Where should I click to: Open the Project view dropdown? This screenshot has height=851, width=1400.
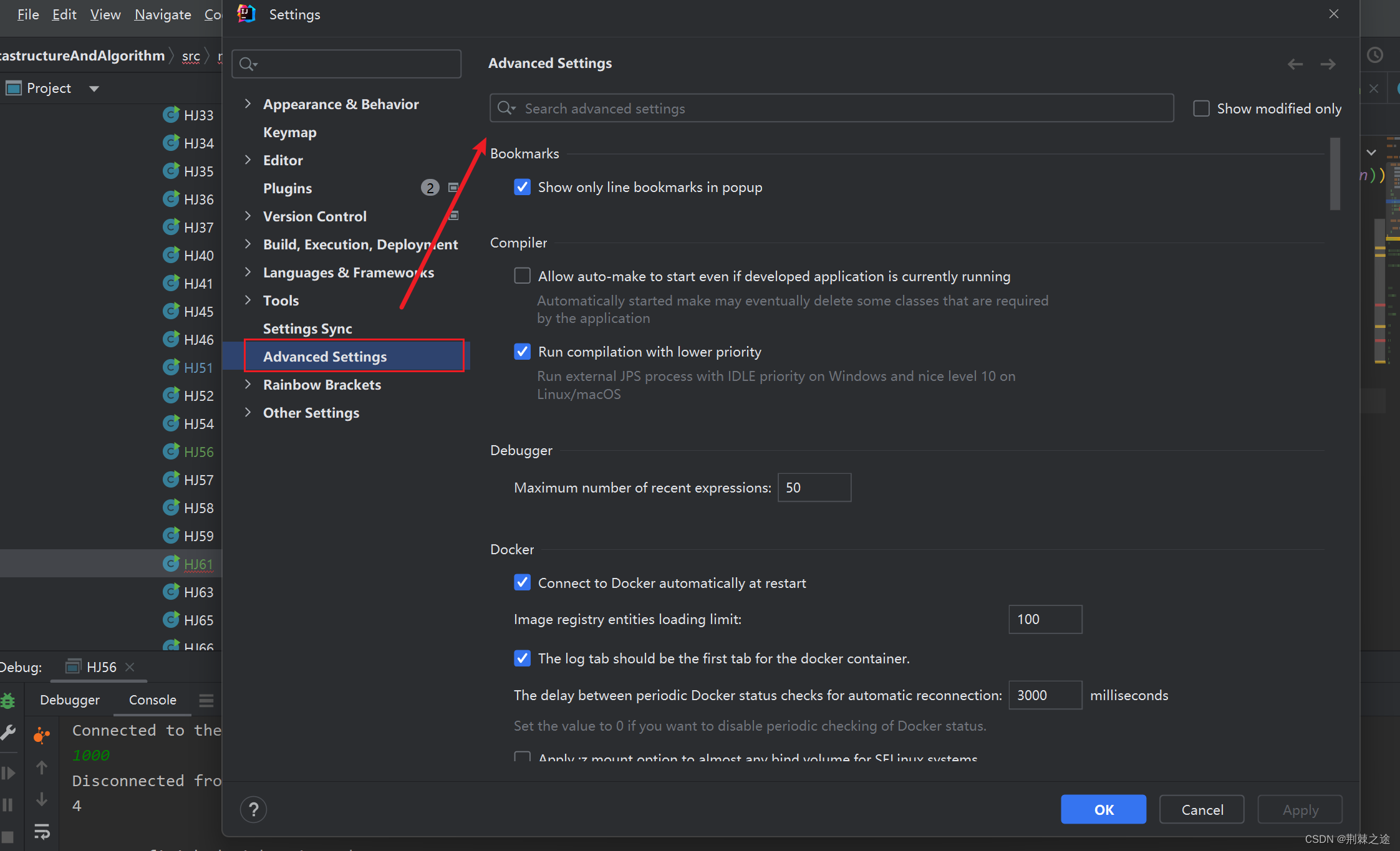94,89
